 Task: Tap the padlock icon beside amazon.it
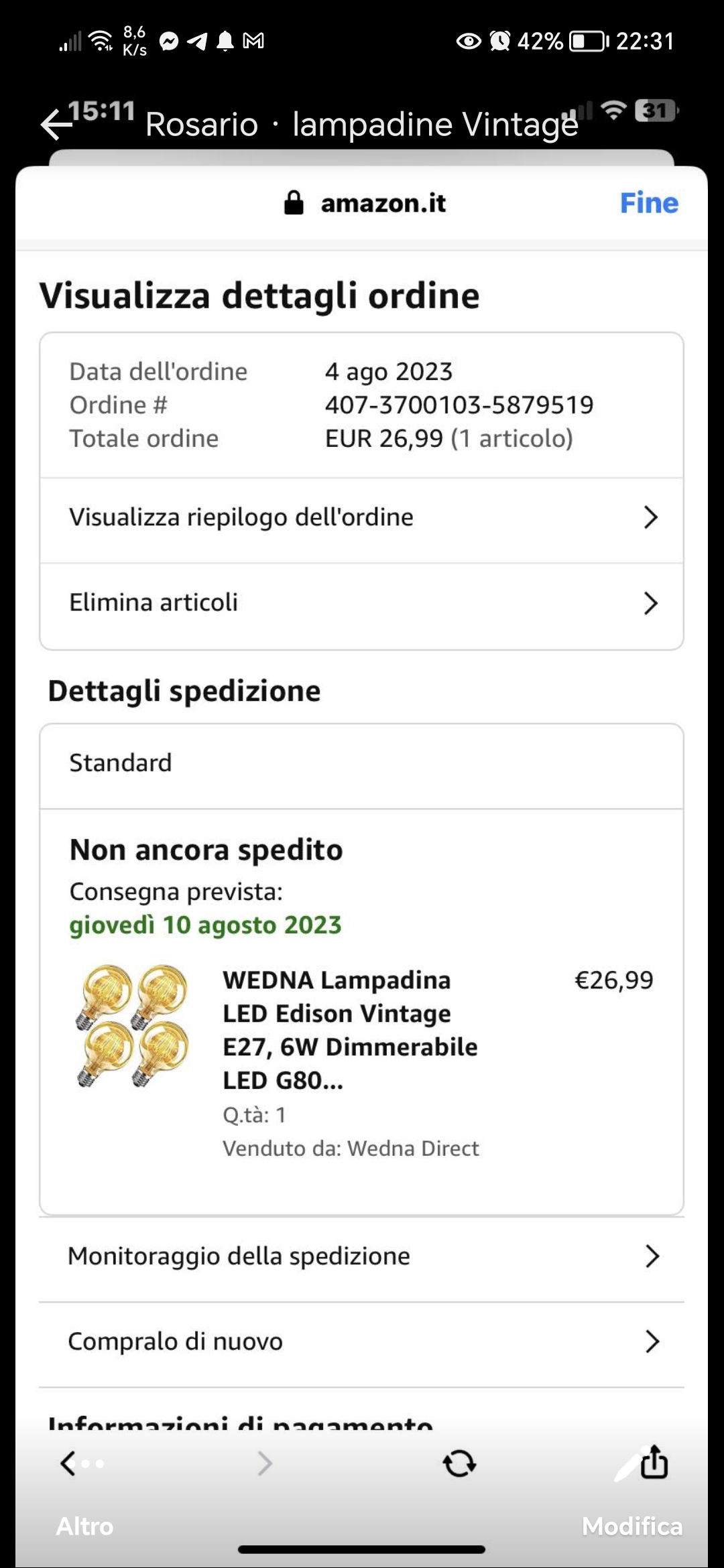pos(294,202)
